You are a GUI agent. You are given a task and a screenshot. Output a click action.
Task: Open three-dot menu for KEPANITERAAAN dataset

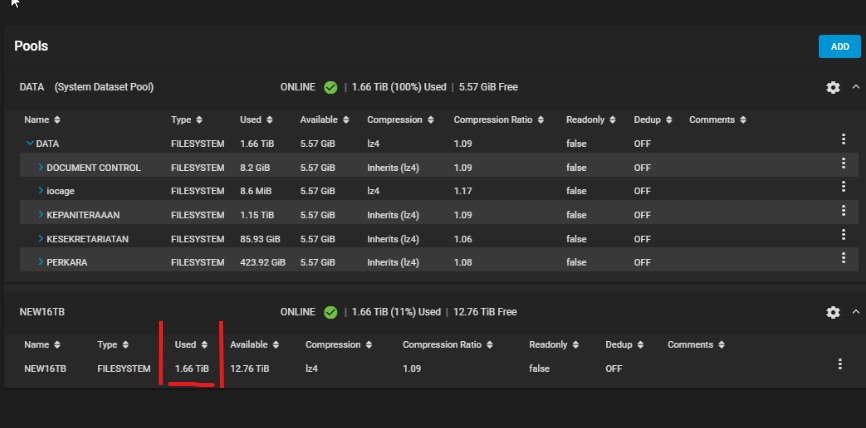click(x=843, y=213)
